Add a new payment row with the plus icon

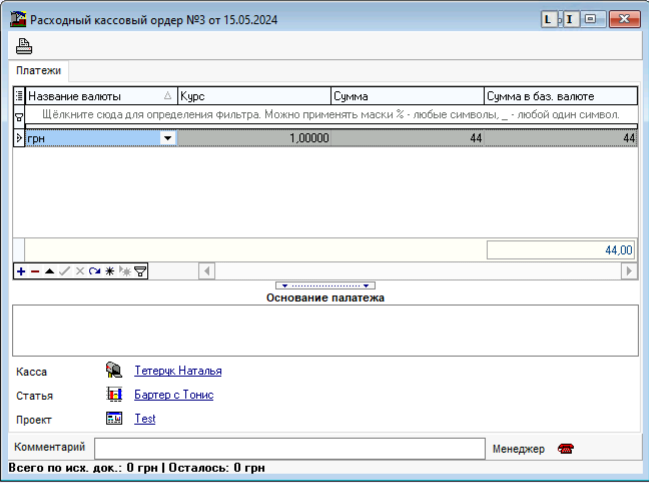click(21, 271)
